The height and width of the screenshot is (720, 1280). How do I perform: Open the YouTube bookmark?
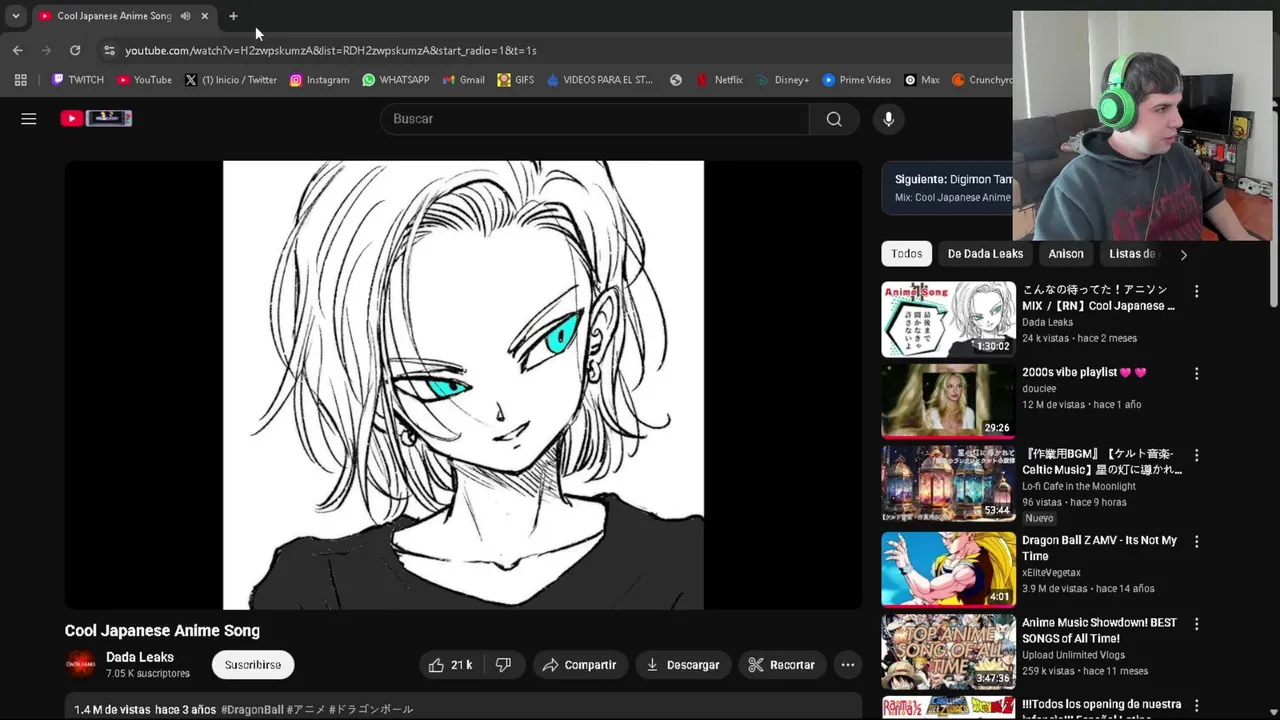click(x=144, y=80)
